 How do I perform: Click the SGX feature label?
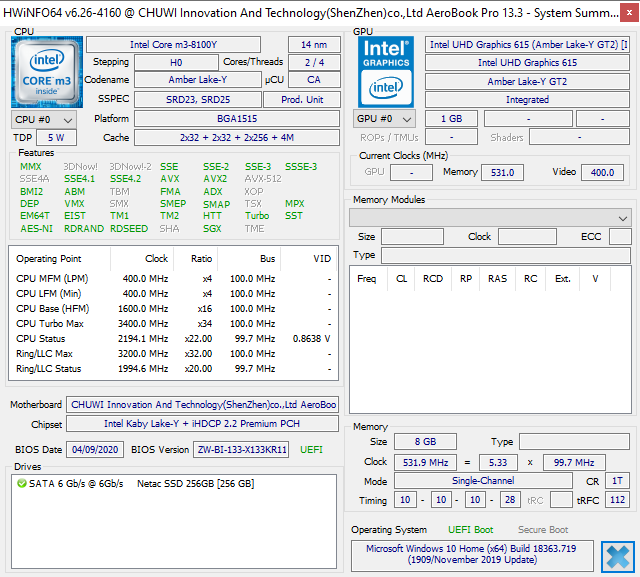pyautogui.click(x=212, y=229)
